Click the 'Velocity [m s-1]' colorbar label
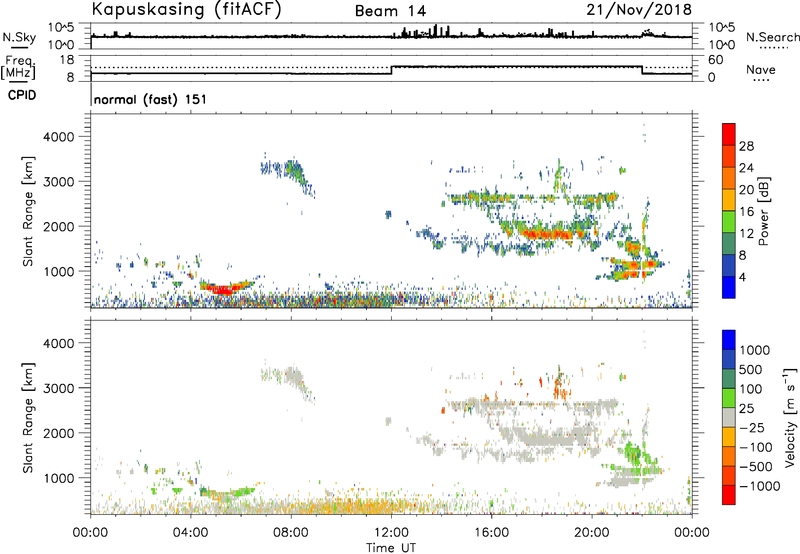Image resolution: width=800 pixels, height=554 pixels. [x=790, y=417]
